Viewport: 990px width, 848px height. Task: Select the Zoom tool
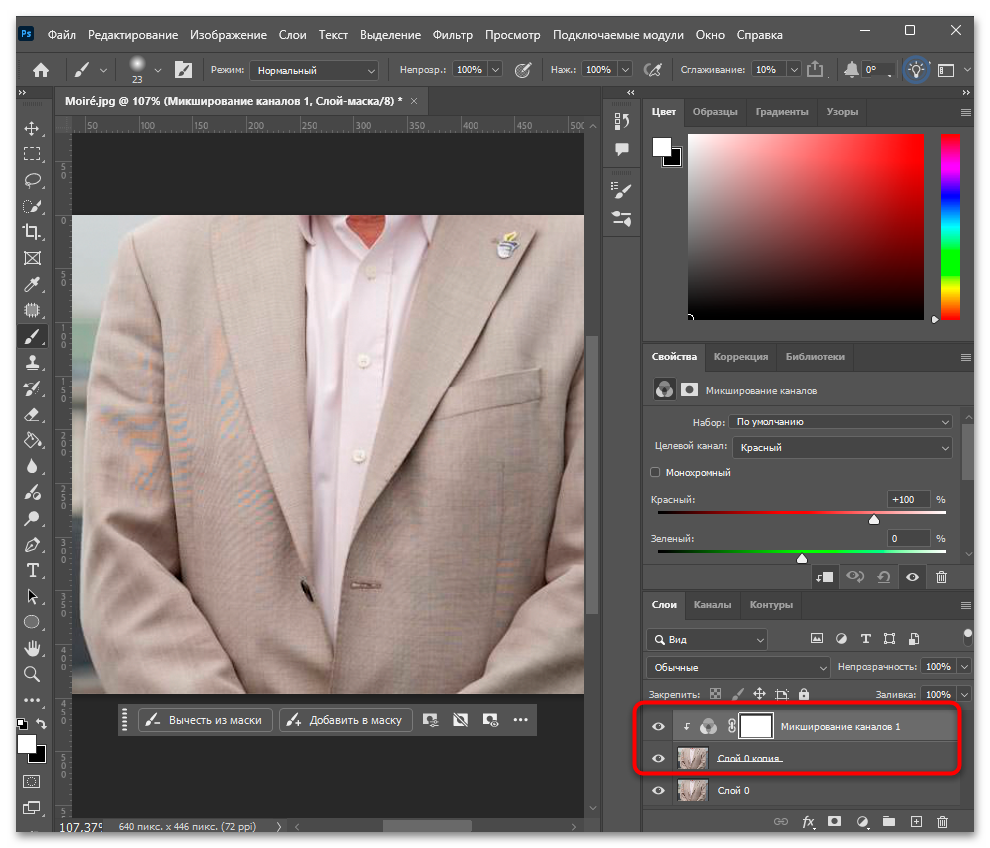click(x=32, y=674)
